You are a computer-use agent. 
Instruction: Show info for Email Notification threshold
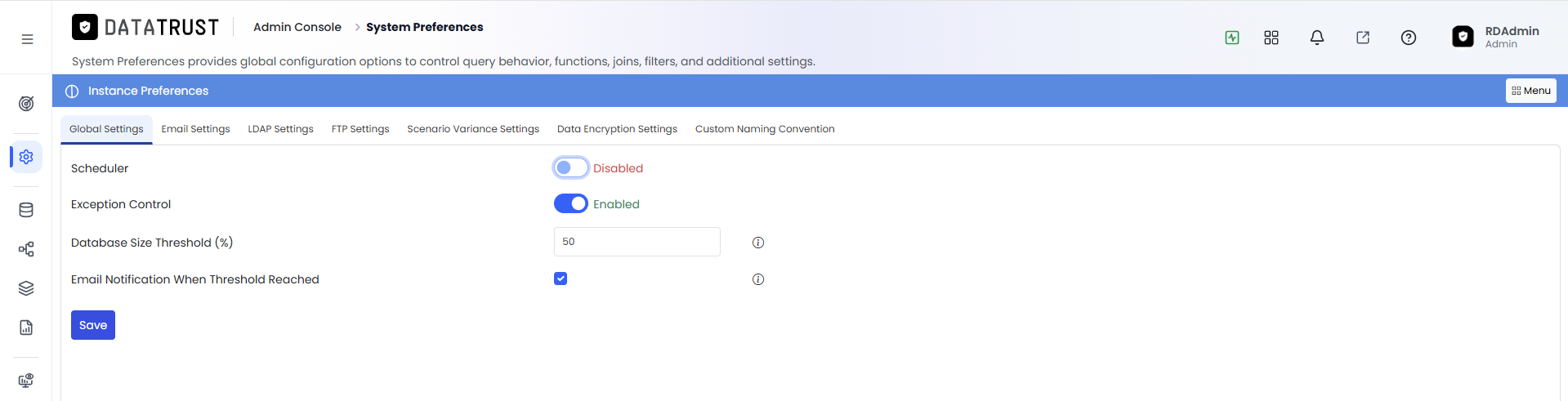coord(758,279)
